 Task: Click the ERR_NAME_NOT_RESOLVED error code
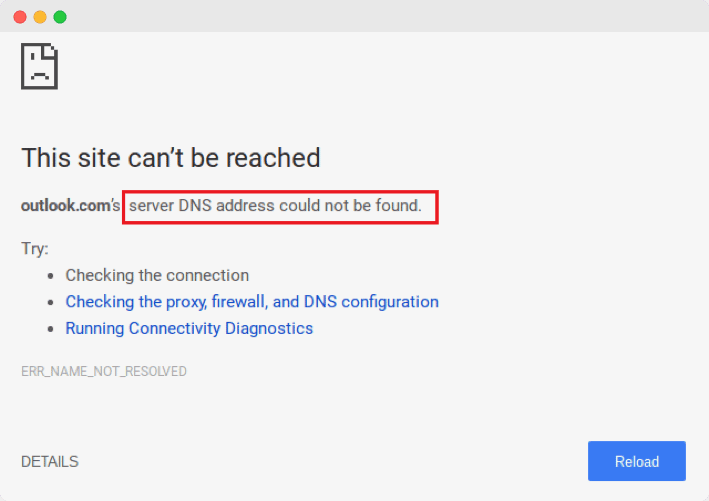pyautogui.click(x=104, y=372)
